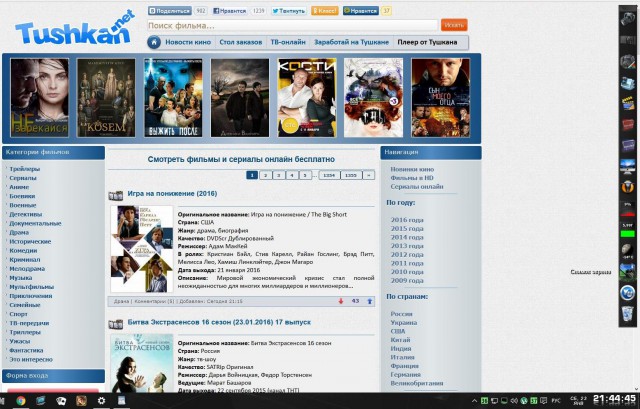The height and width of the screenshot is (409, 640).
Task: Open the home icon in the navigation bar
Action: click(154, 42)
